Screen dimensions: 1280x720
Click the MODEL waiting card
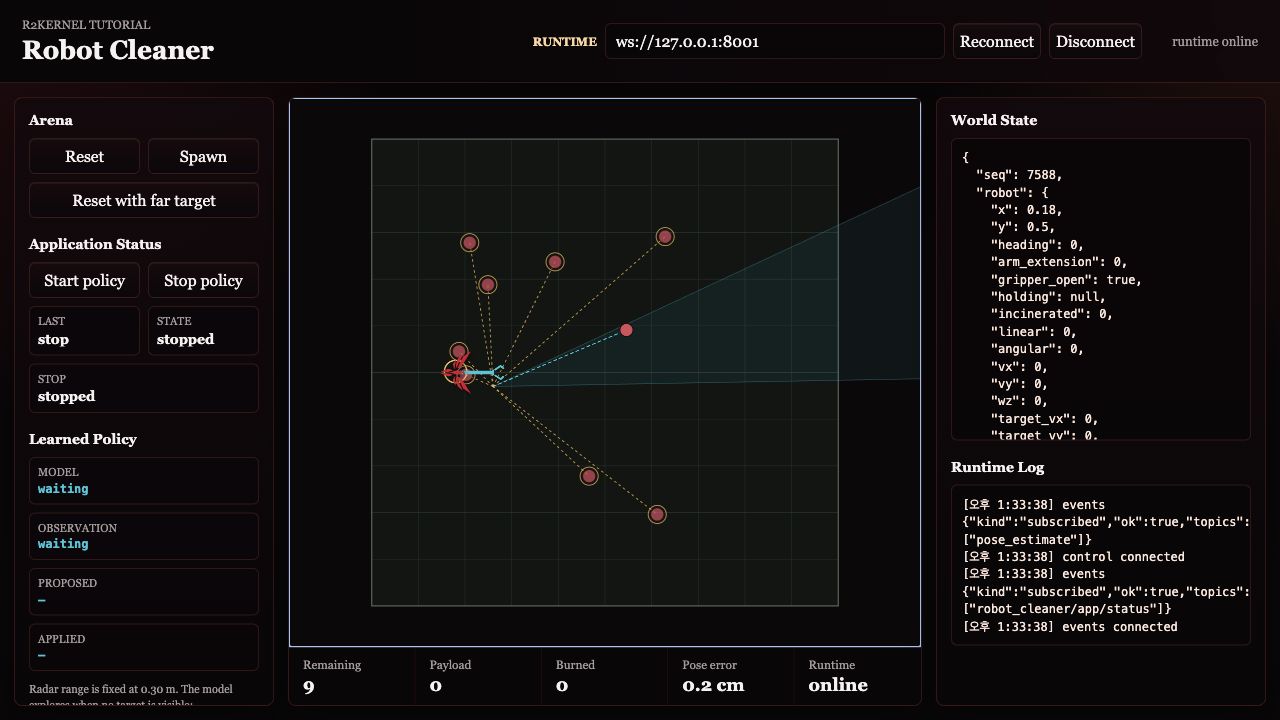(144, 480)
